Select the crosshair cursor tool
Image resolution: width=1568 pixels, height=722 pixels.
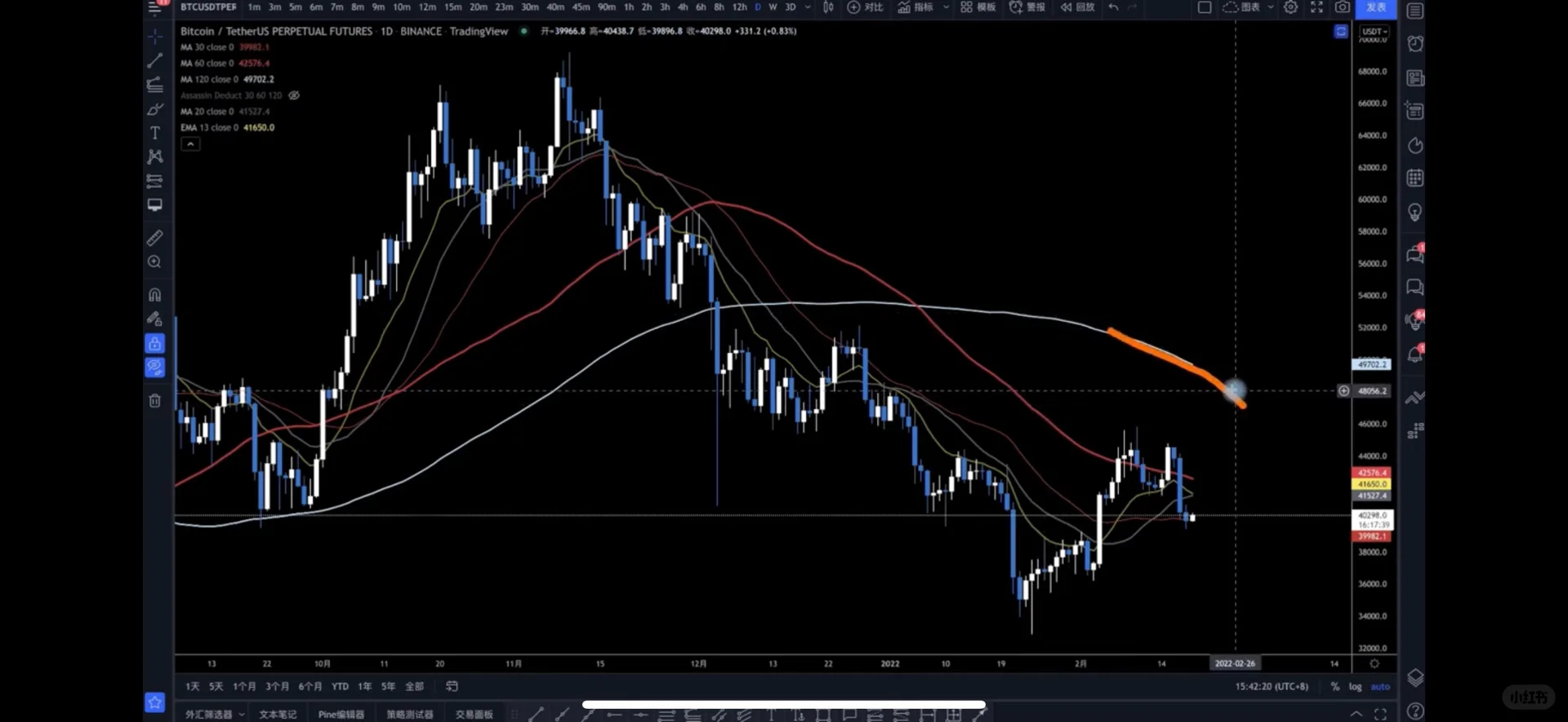(x=154, y=37)
